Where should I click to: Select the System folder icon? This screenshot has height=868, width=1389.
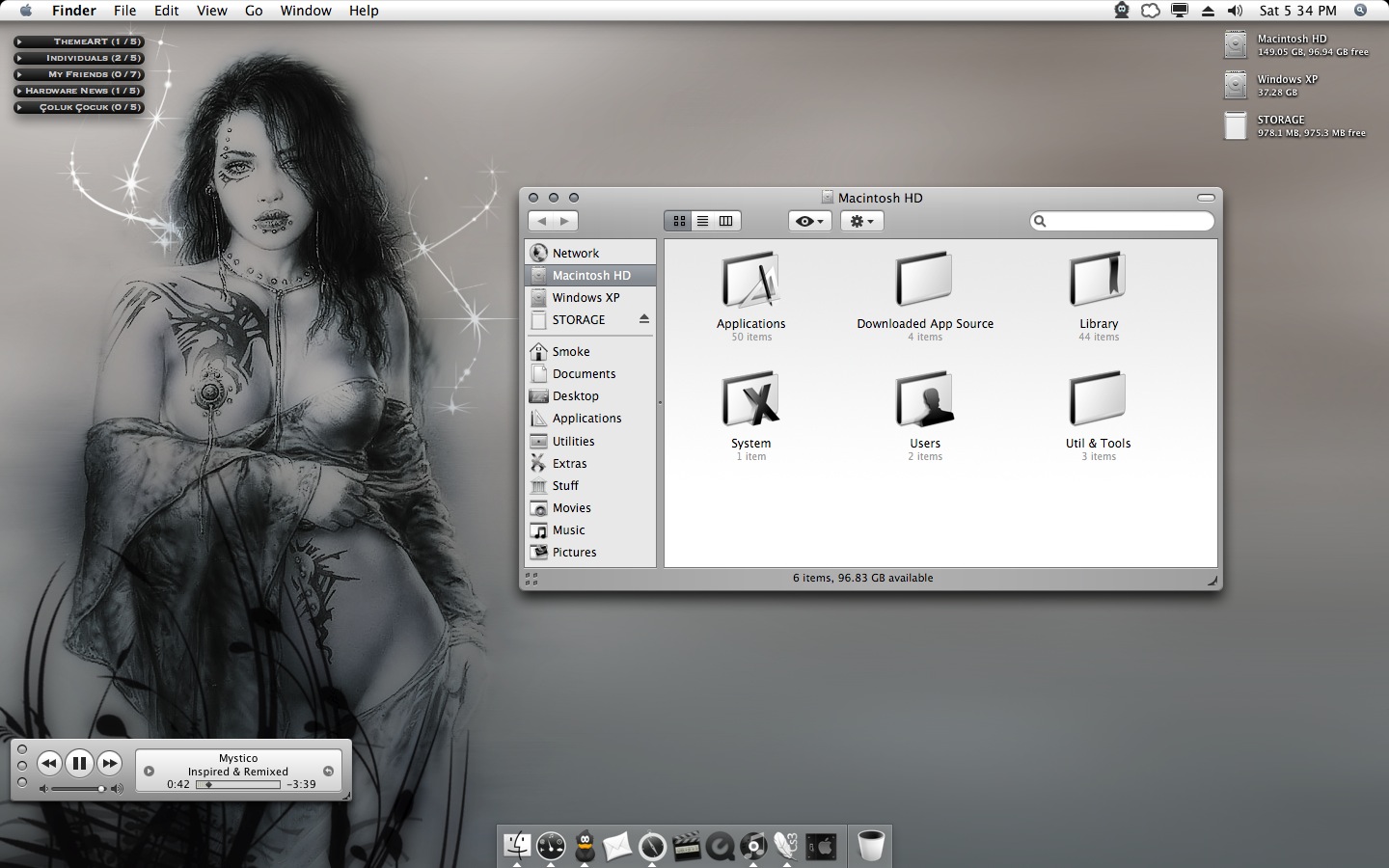click(750, 400)
